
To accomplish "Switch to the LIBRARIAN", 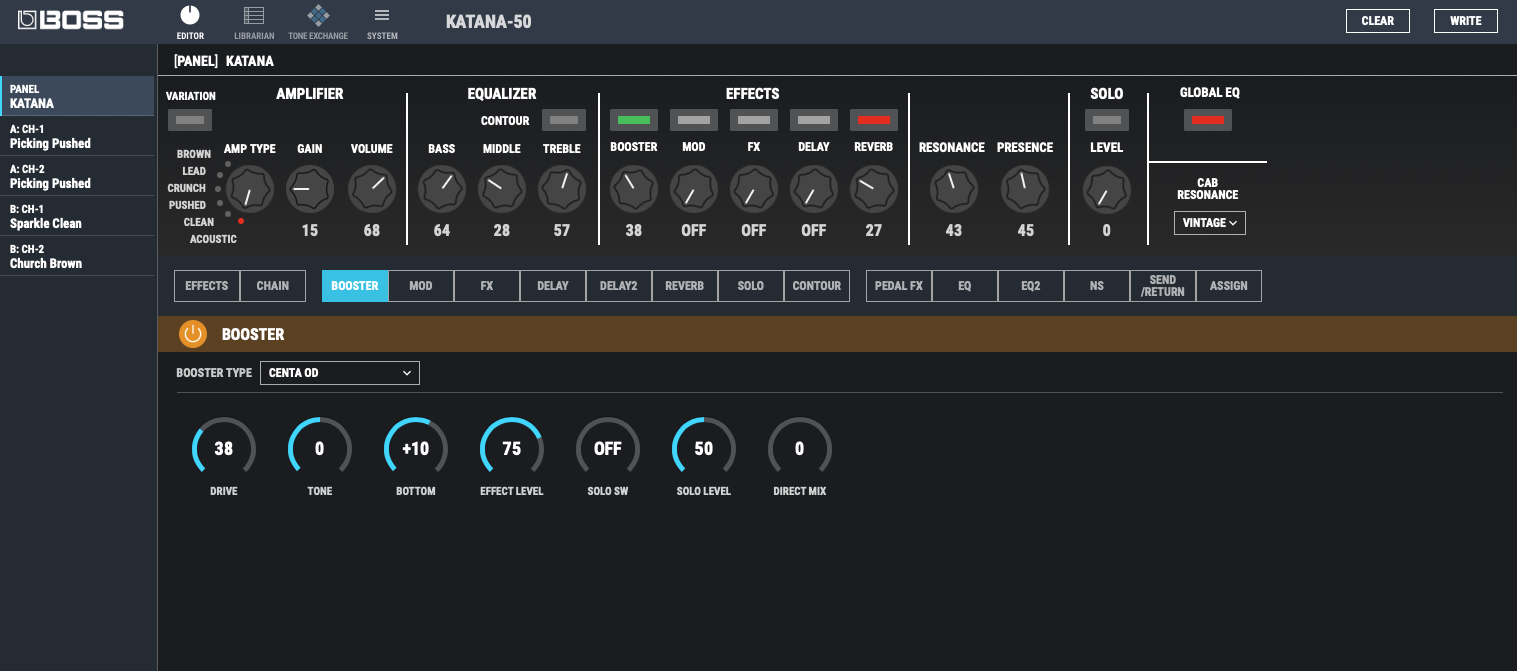I will click(x=254, y=21).
